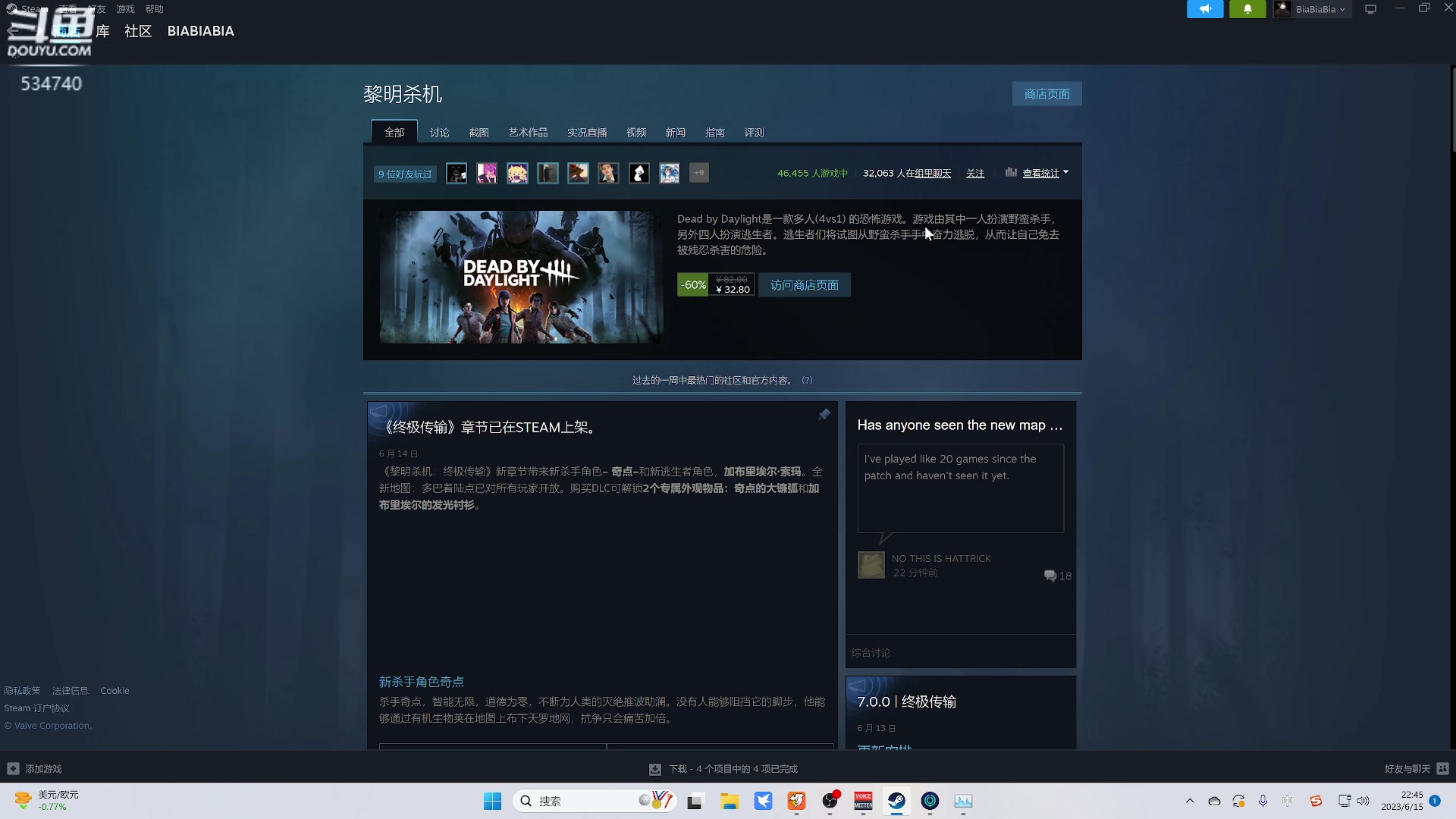Open the 'Has anyone seen the new map' discussion
Screen dimensions: 1456x819
960,425
